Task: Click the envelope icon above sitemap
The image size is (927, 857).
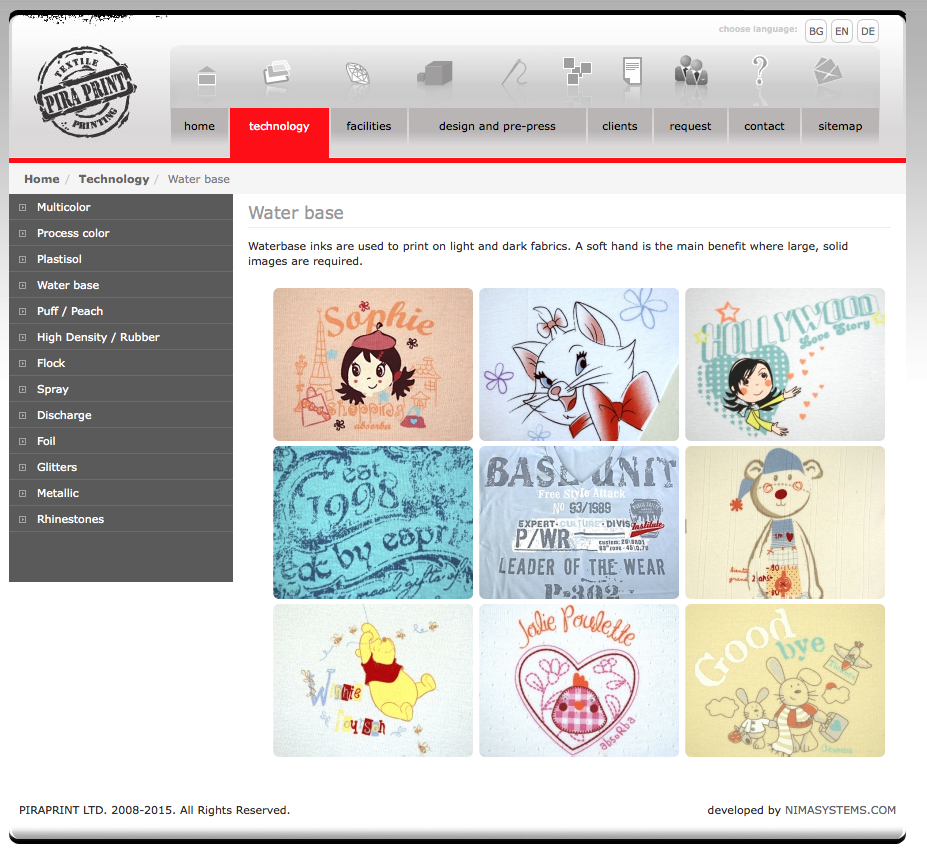Action: [828, 73]
